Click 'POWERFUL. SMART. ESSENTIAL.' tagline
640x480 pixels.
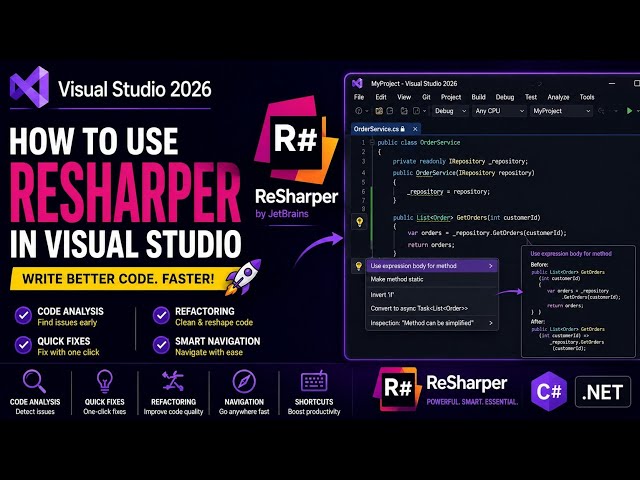(472, 402)
